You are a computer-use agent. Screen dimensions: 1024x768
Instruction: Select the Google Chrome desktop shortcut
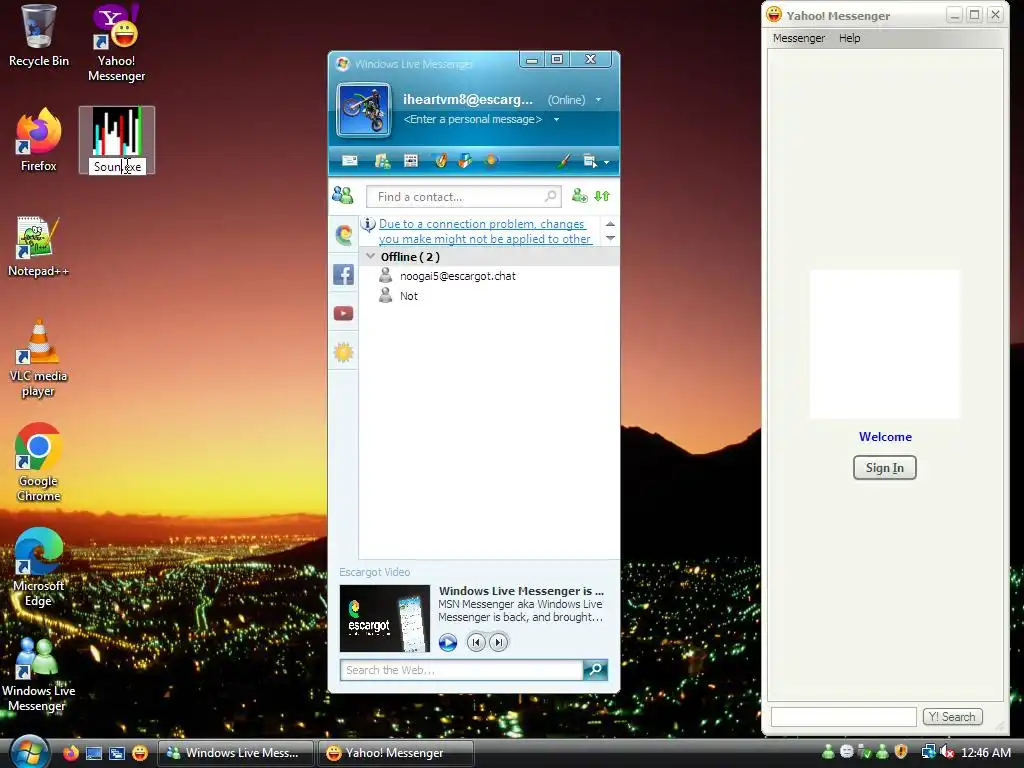pyautogui.click(x=39, y=462)
